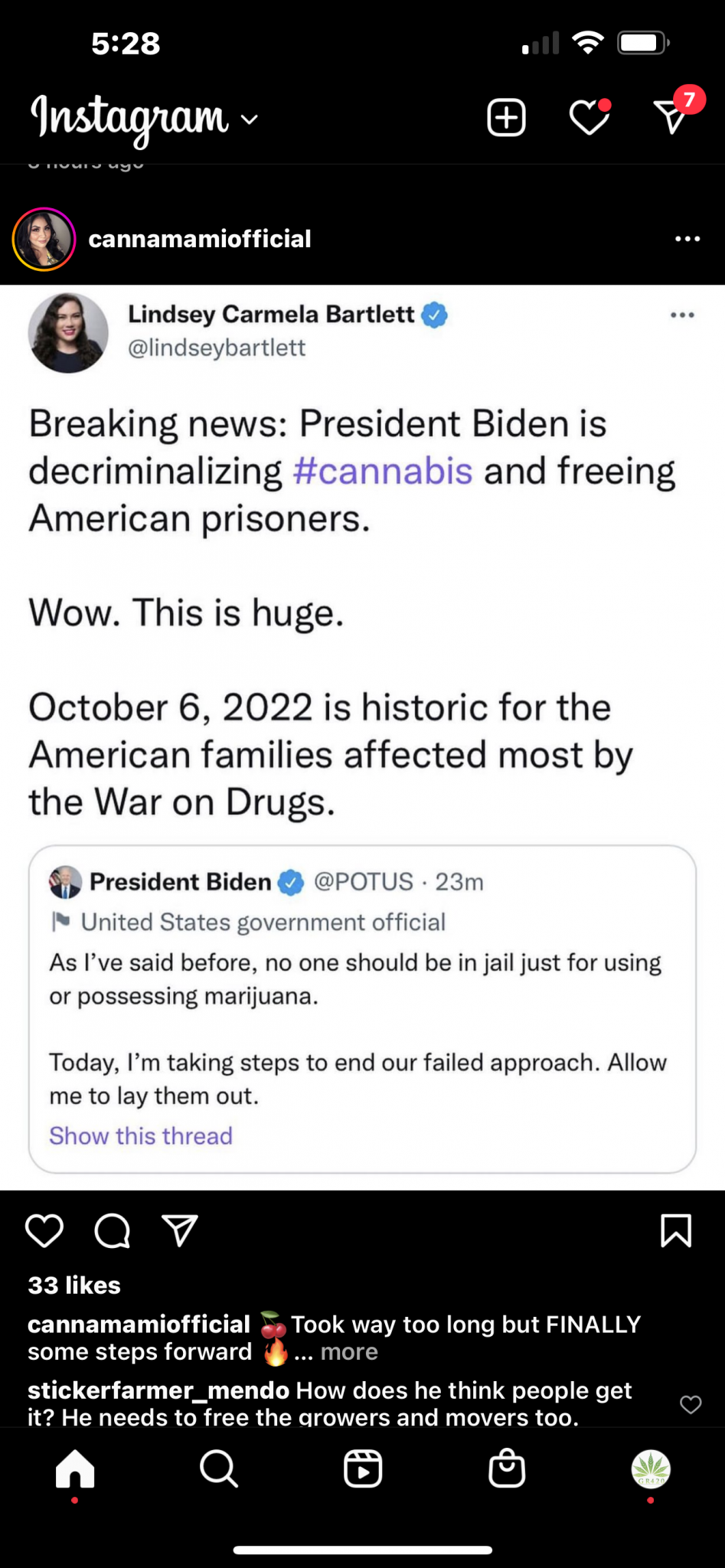Image resolution: width=725 pixels, height=1568 pixels.
Task: Open the Shop bag tab
Action: [507, 1468]
